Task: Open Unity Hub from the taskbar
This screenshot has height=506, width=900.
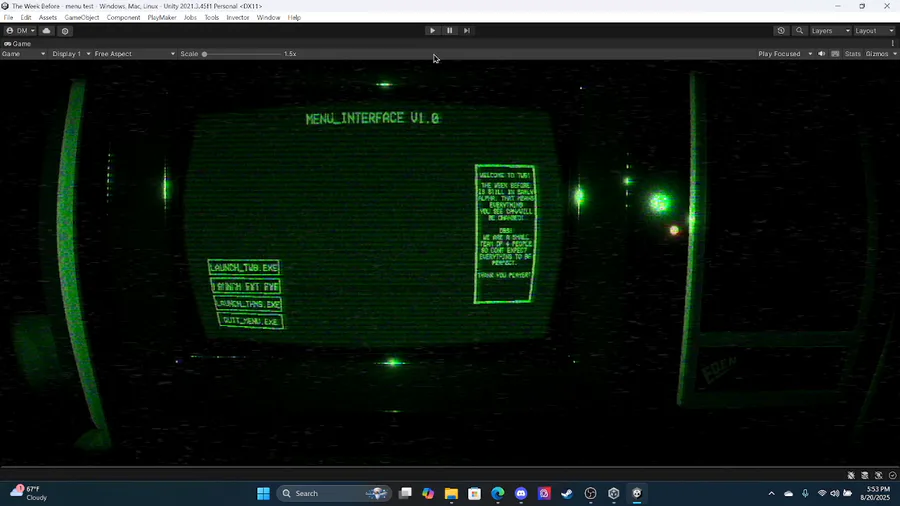Action: (614, 493)
